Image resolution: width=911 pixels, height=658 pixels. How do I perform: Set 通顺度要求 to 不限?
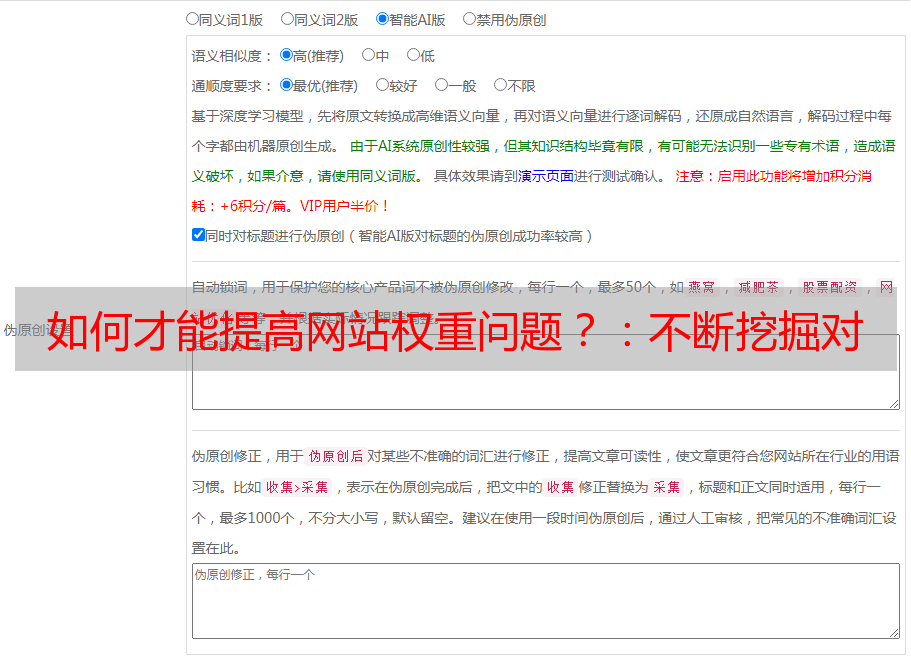500,85
